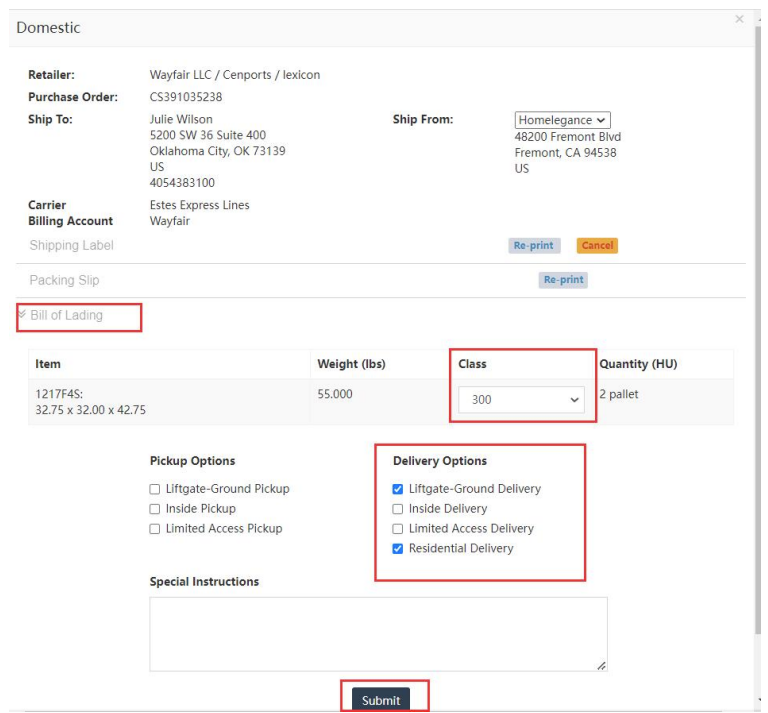Click the Re-print button for Shipping Label
Image resolution: width=768 pixels, height=713 pixels.
pyautogui.click(x=535, y=246)
